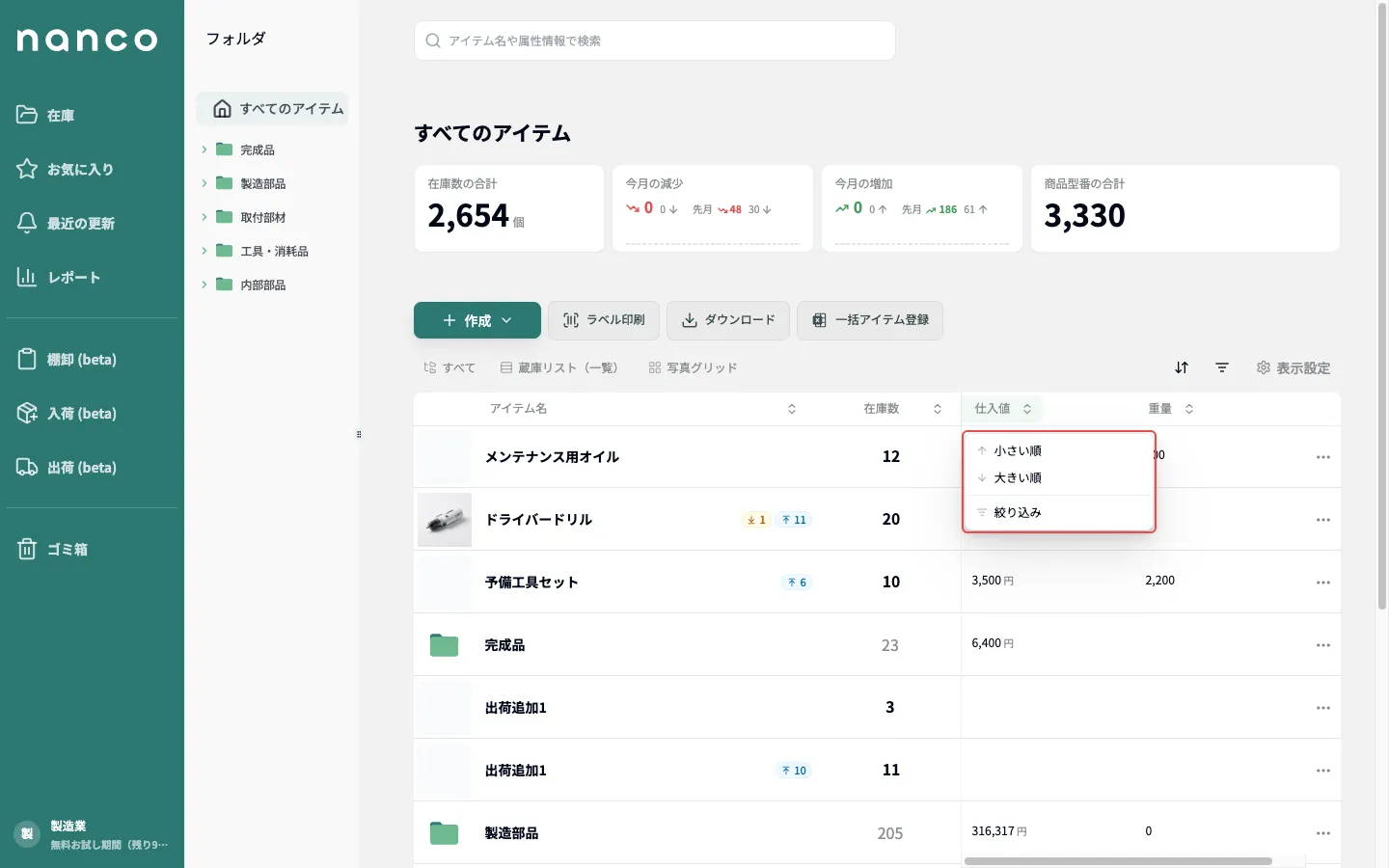The image size is (1389, 868).
Task: Click the ドライバードリル thumbnail image
Action: tap(445, 520)
